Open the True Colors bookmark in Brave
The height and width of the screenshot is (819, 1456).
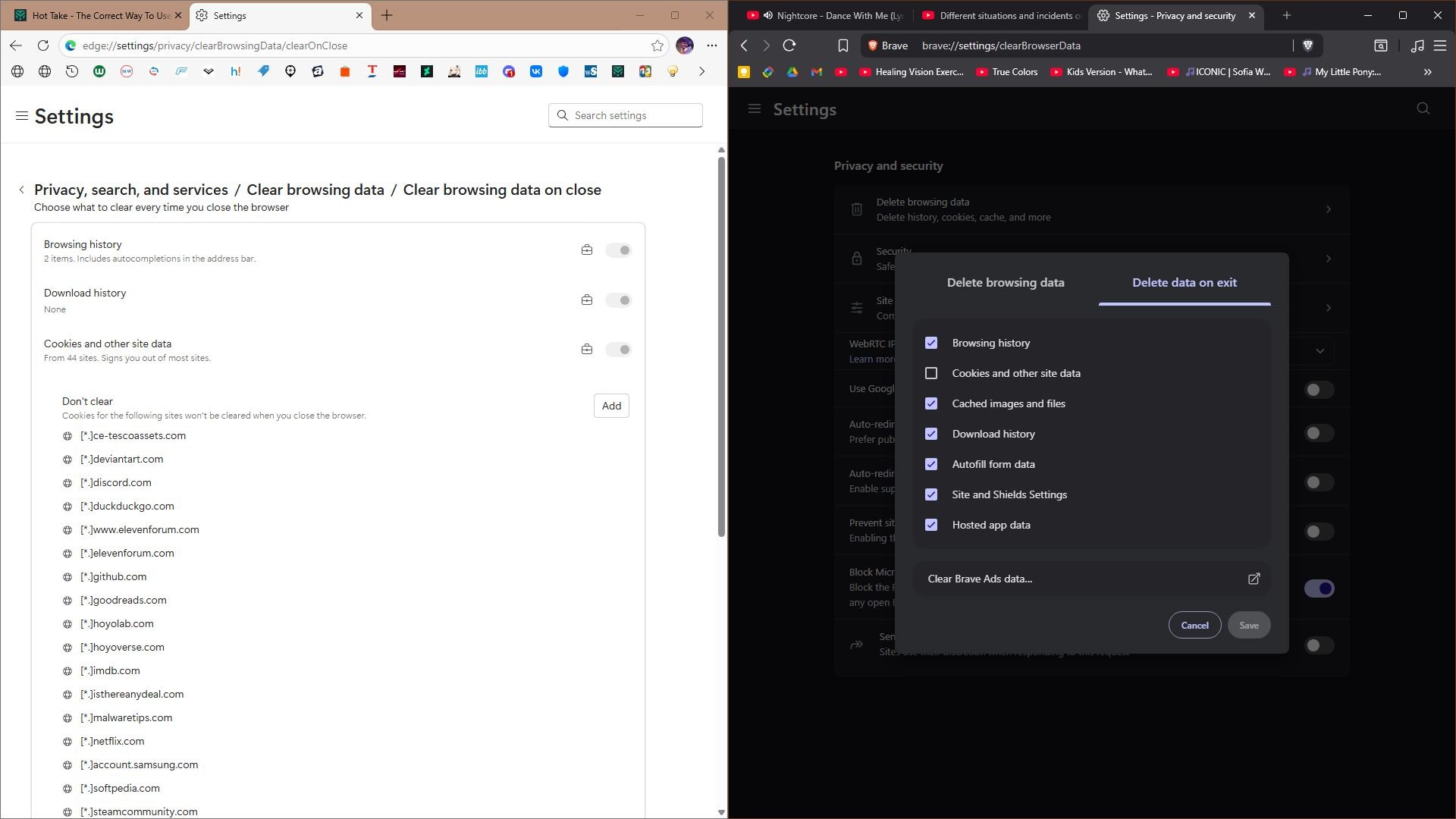click(x=1006, y=72)
